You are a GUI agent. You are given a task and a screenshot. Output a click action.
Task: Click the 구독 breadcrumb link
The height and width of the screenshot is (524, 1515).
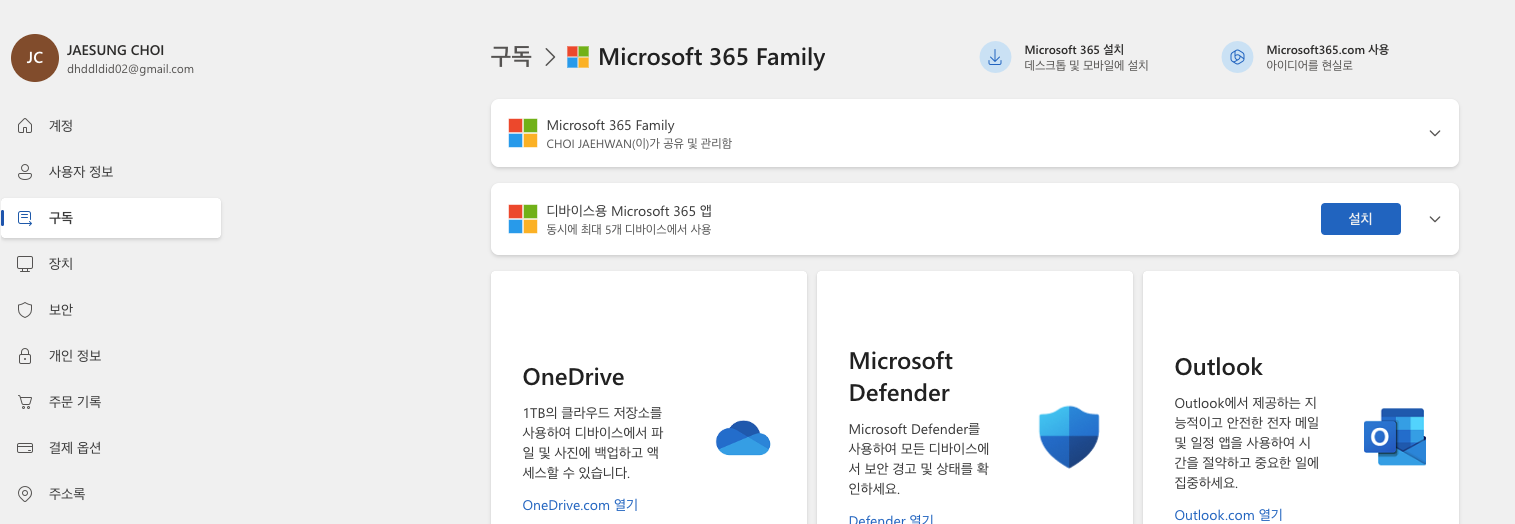[511, 57]
